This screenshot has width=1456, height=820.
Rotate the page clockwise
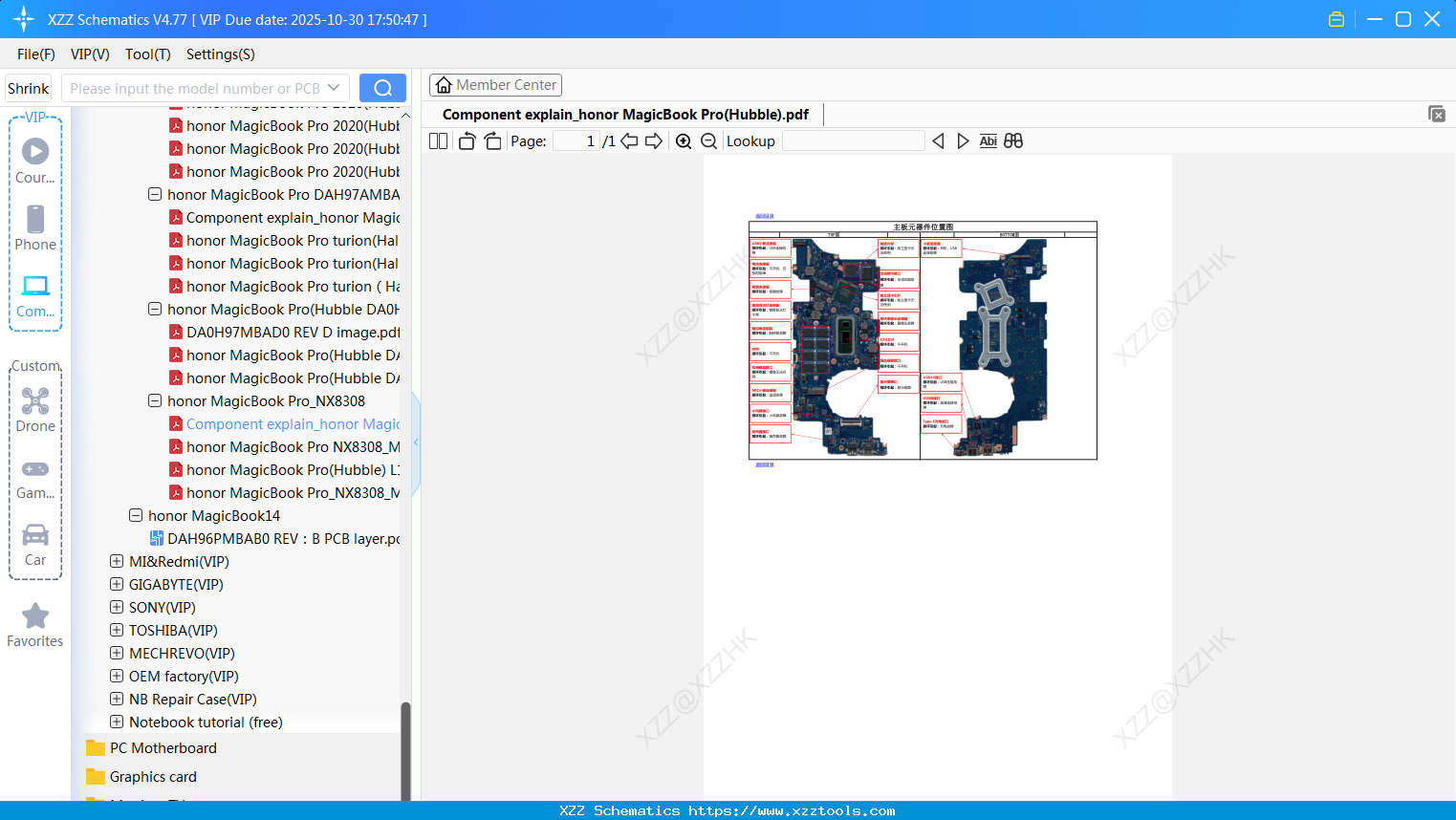tap(492, 141)
